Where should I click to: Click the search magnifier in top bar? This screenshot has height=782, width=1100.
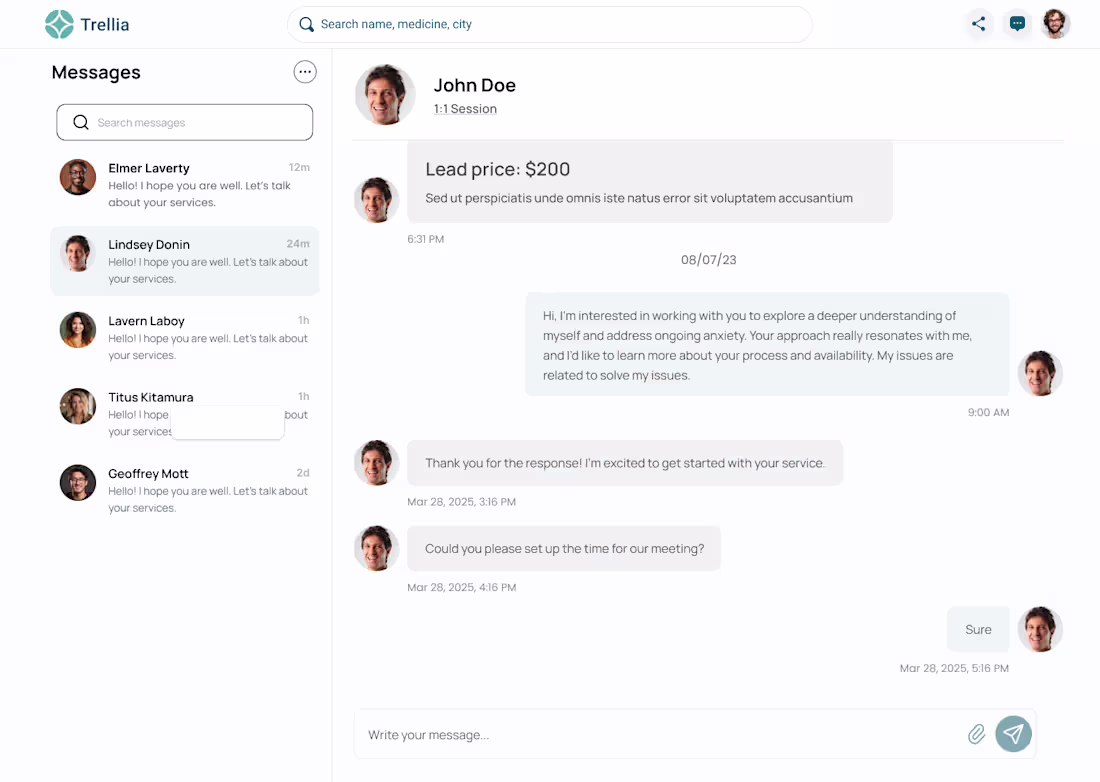(307, 24)
